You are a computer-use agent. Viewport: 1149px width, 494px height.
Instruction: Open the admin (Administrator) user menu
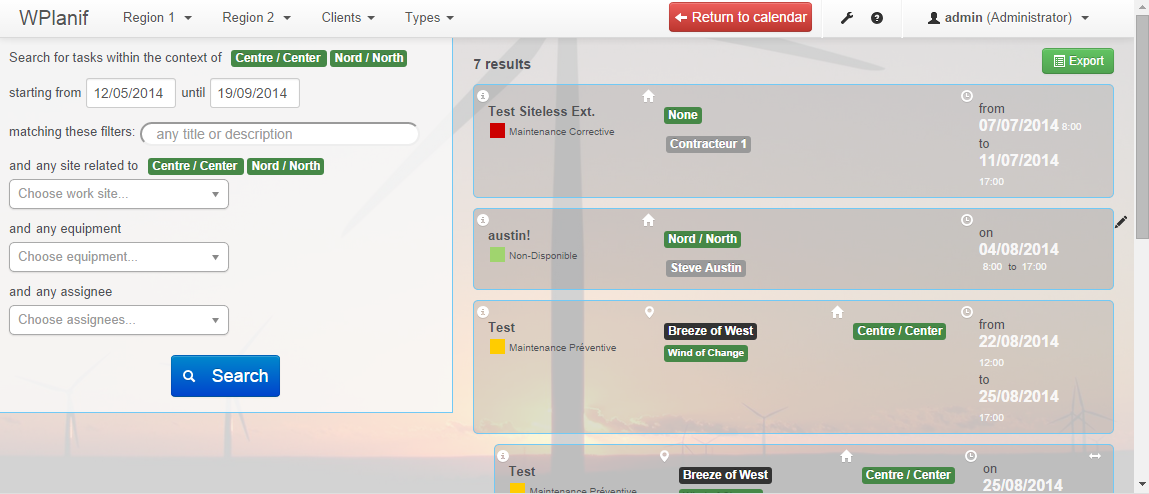point(1008,18)
